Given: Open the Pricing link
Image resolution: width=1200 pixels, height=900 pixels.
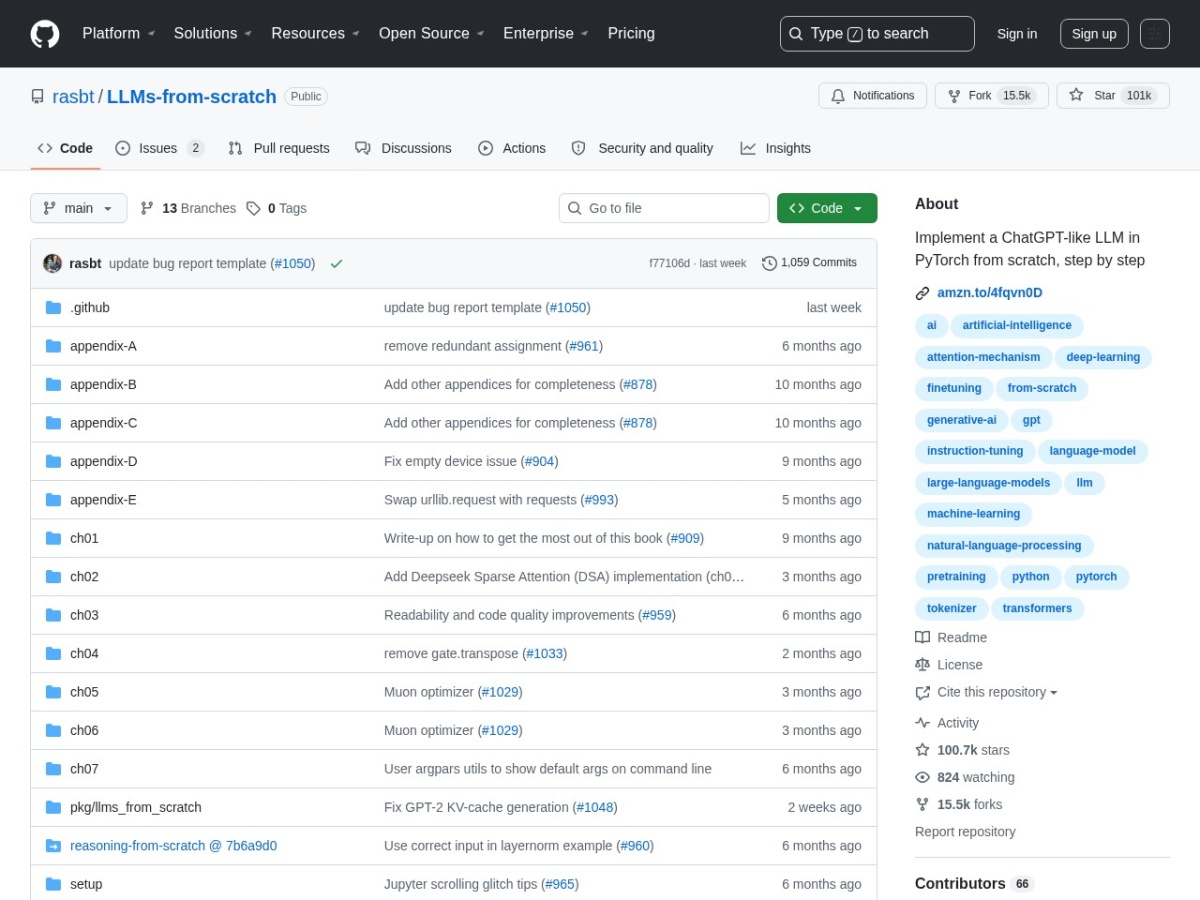Looking at the screenshot, I should 631,33.
